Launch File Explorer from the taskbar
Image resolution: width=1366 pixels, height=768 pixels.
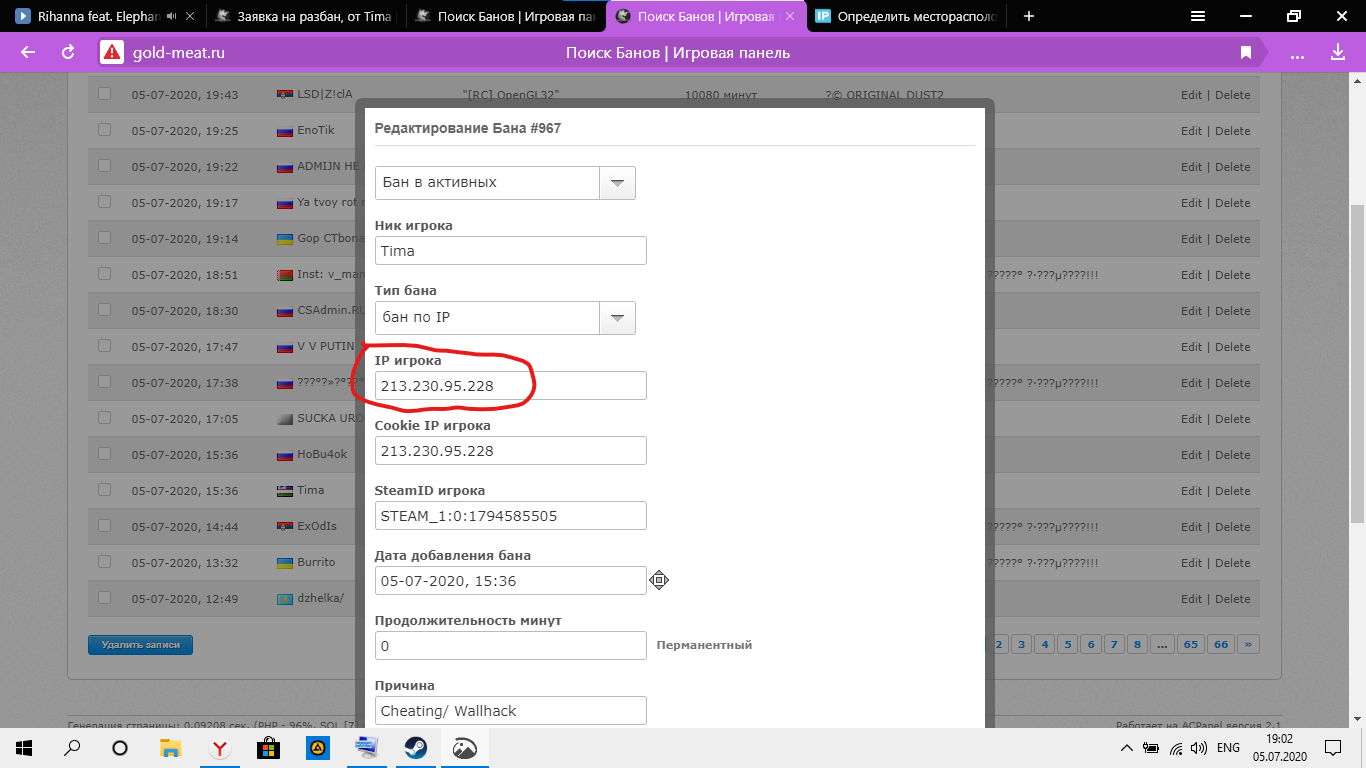click(170, 747)
